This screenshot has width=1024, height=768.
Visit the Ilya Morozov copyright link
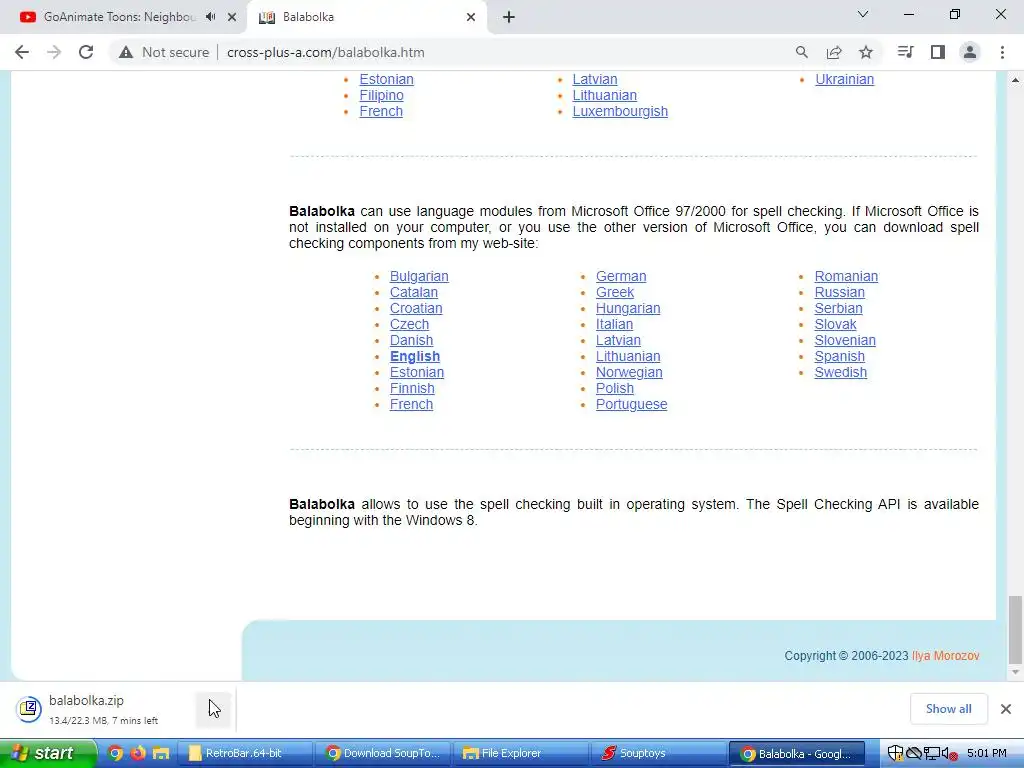pyautogui.click(x=946, y=656)
